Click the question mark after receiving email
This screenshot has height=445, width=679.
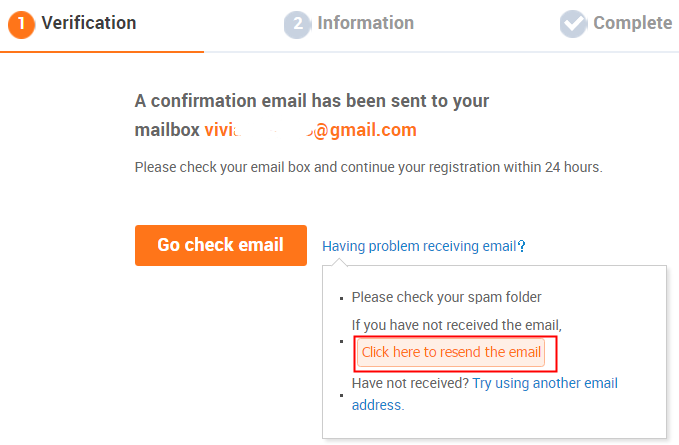tap(522, 246)
